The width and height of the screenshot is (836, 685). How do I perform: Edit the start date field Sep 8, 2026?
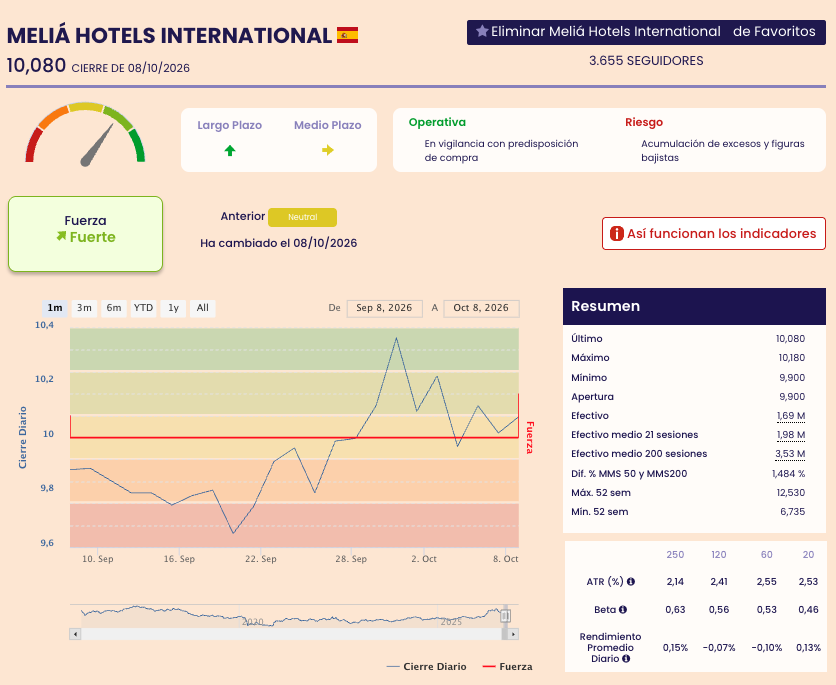[384, 308]
